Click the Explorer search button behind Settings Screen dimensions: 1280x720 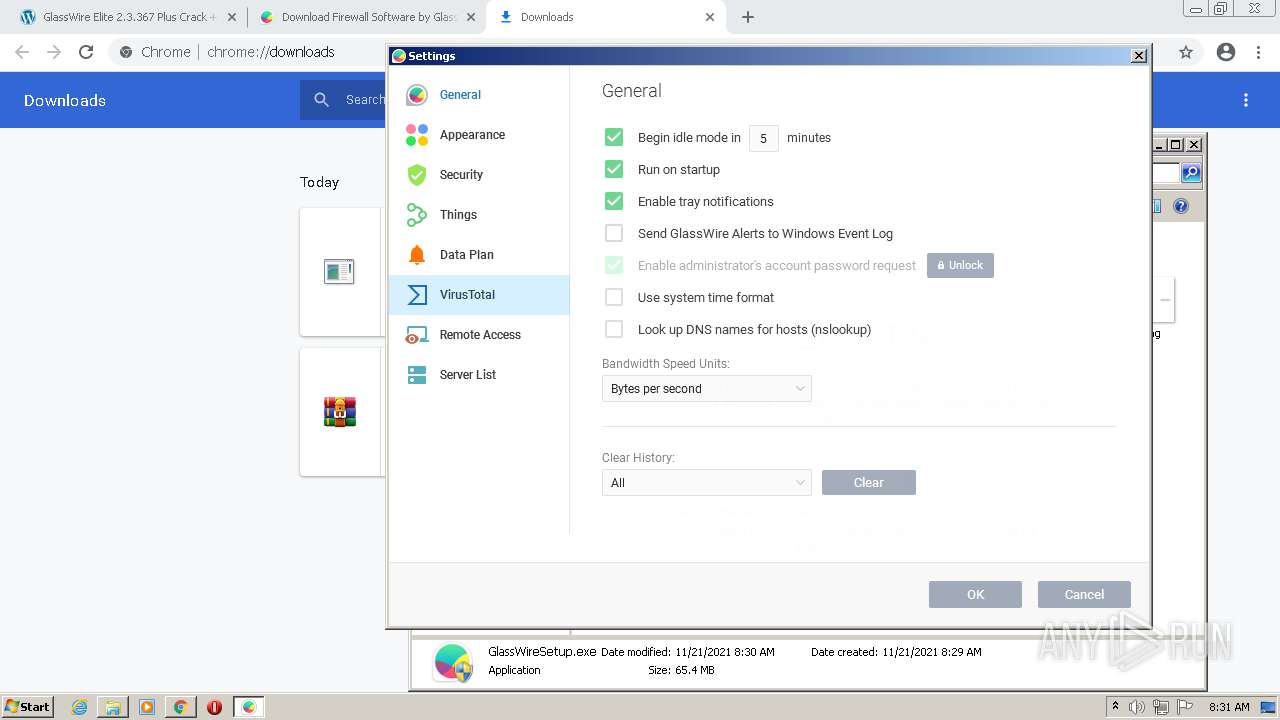pos(1191,173)
